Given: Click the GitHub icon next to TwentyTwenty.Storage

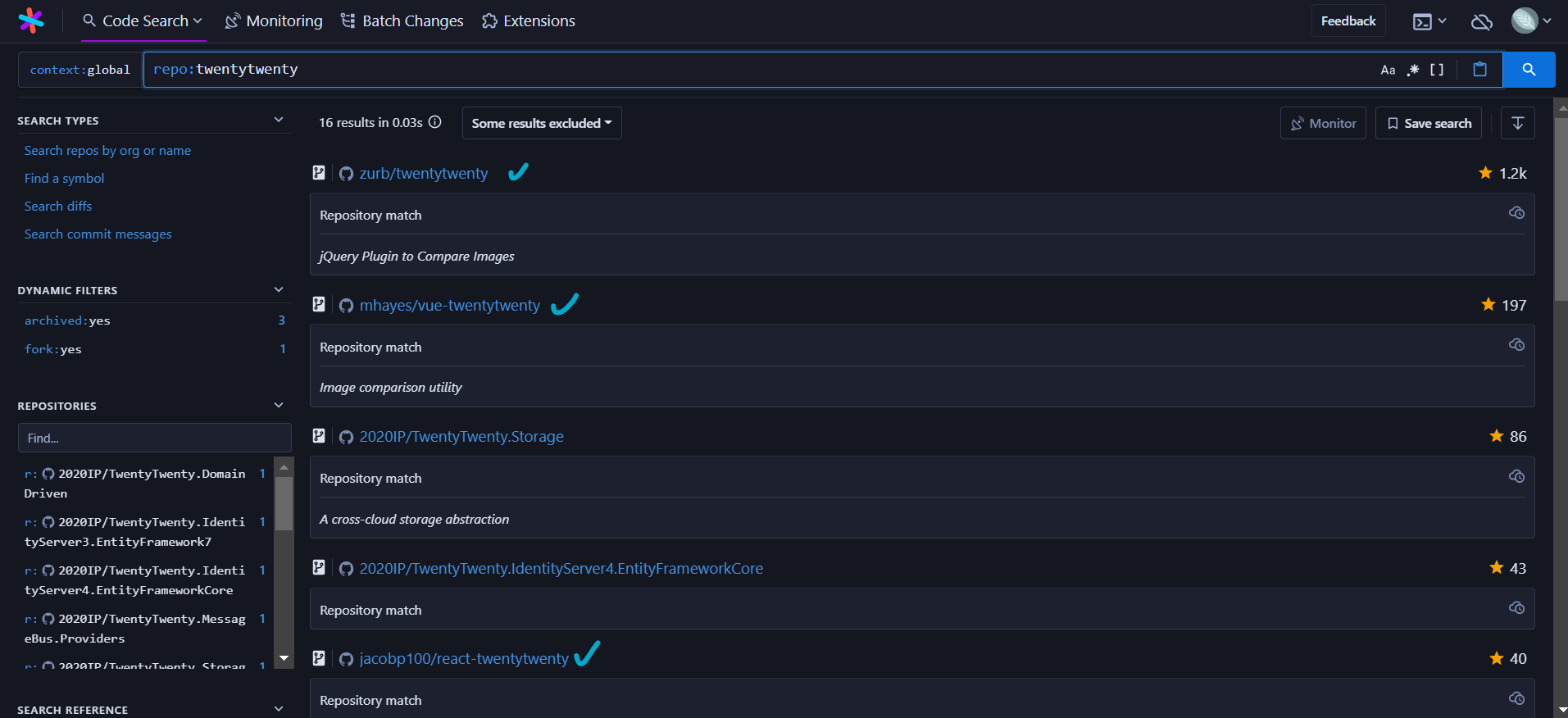Looking at the screenshot, I should pyautogui.click(x=346, y=437).
